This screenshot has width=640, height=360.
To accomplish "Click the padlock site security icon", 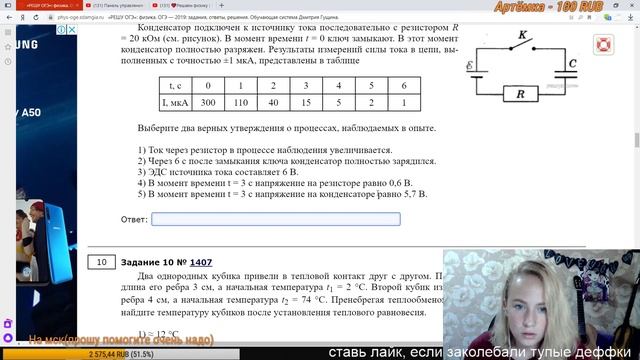I will [x=51, y=18].
